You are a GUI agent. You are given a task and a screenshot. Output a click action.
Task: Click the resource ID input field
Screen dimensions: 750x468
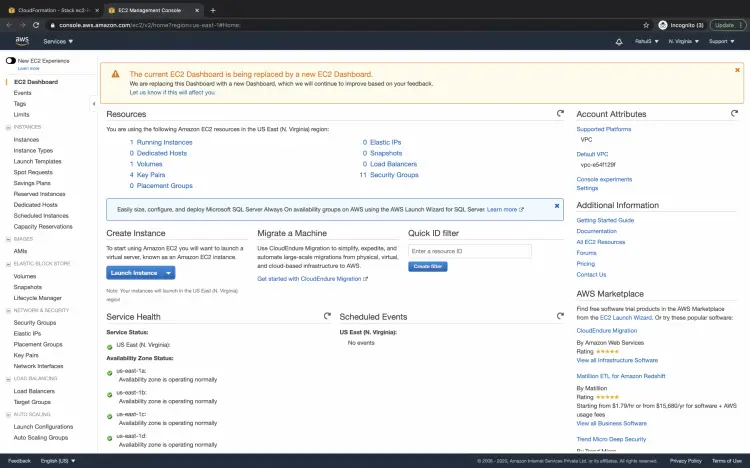click(469, 251)
